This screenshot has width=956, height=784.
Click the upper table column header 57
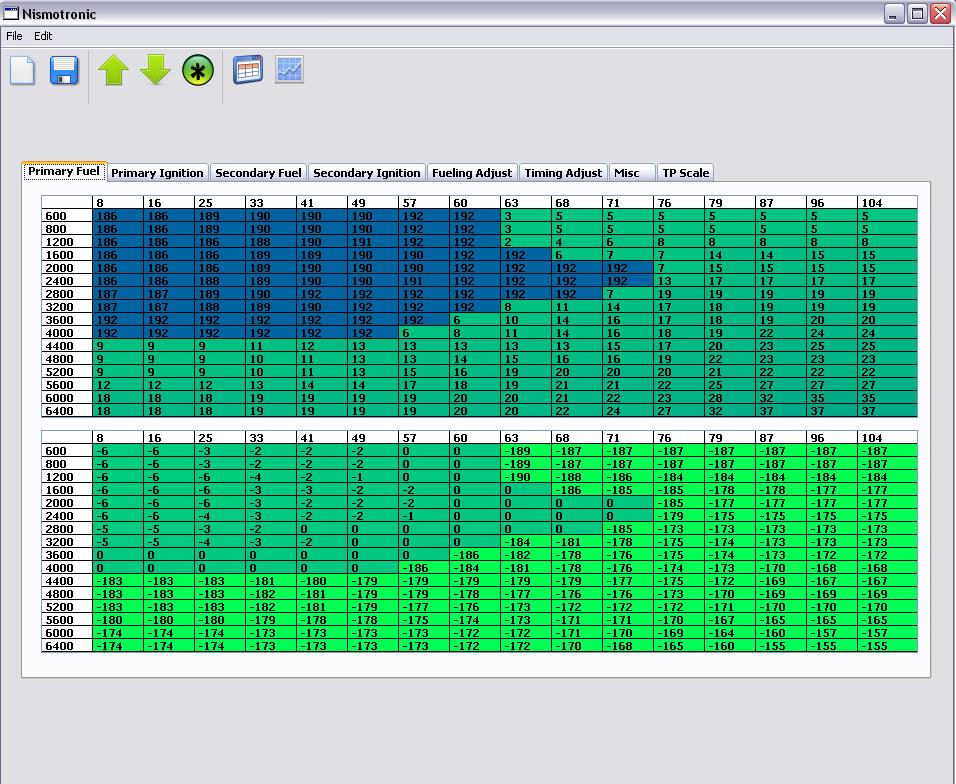click(x=424, y=202)
